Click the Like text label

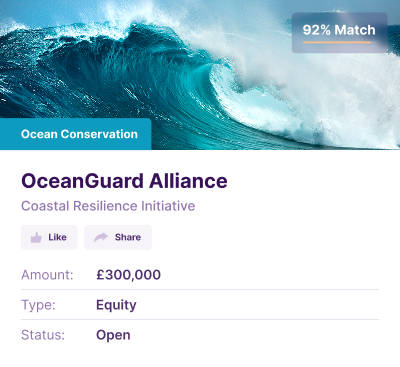coord(57,237)
